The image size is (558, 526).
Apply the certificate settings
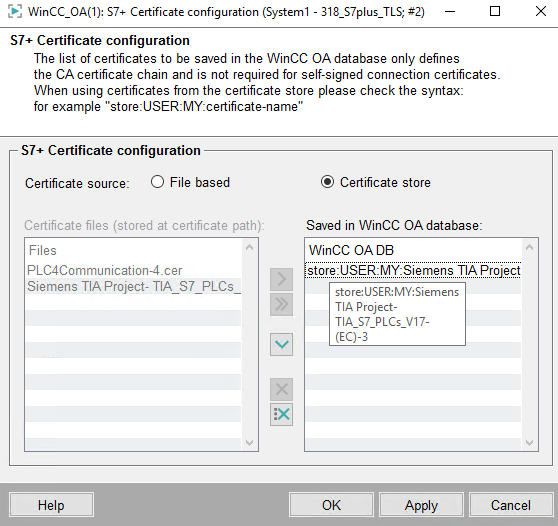tap(421, 505)
